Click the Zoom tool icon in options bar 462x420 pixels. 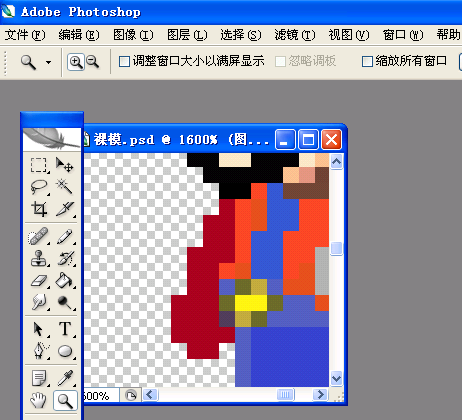pos(29,62)
